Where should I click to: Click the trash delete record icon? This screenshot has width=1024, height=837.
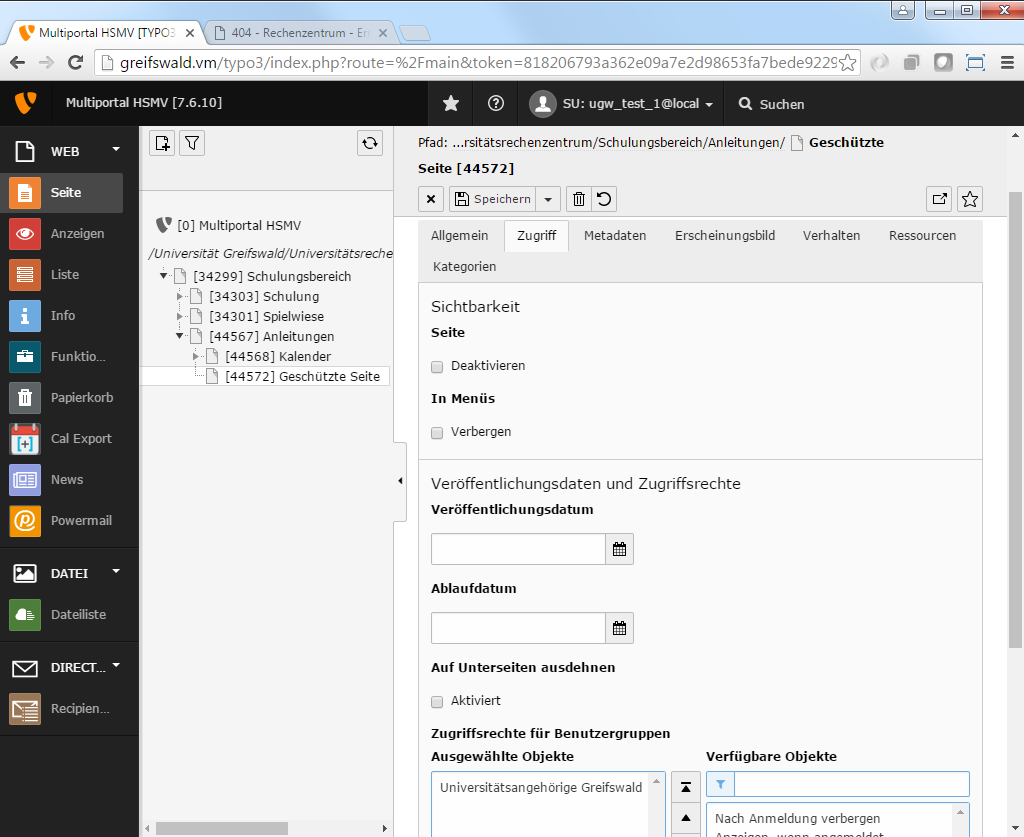pyautogui.click(x=578, y=199)
